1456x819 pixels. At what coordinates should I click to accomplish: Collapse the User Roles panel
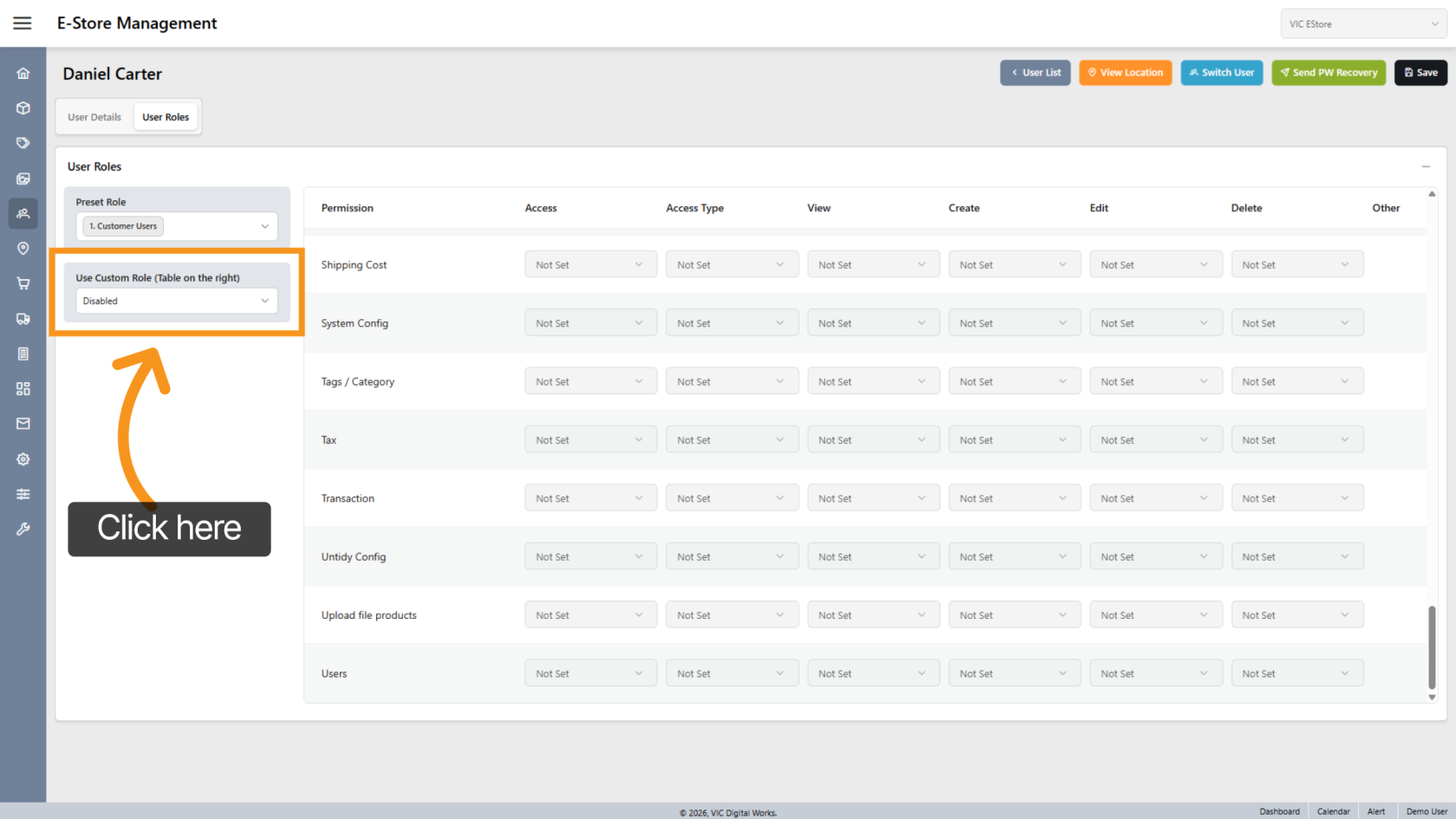[1426, 166]
